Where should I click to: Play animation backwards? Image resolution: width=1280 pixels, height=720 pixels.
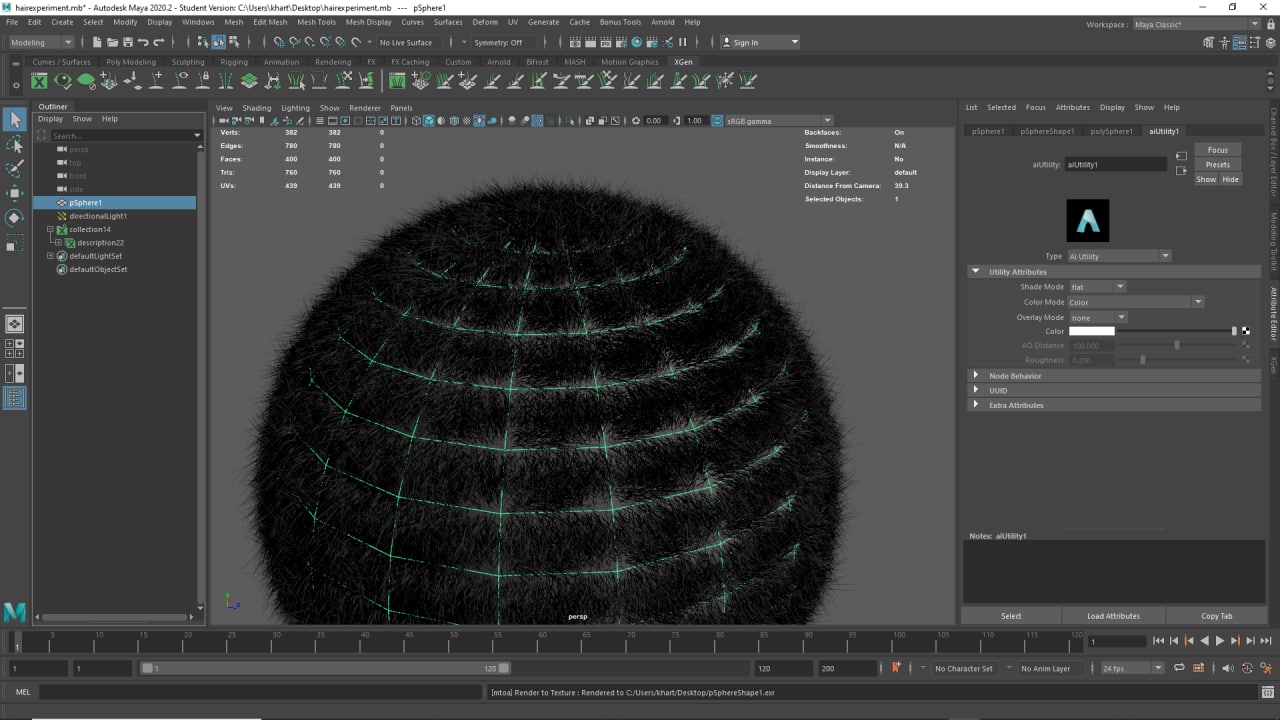[x=1205, y=641]
